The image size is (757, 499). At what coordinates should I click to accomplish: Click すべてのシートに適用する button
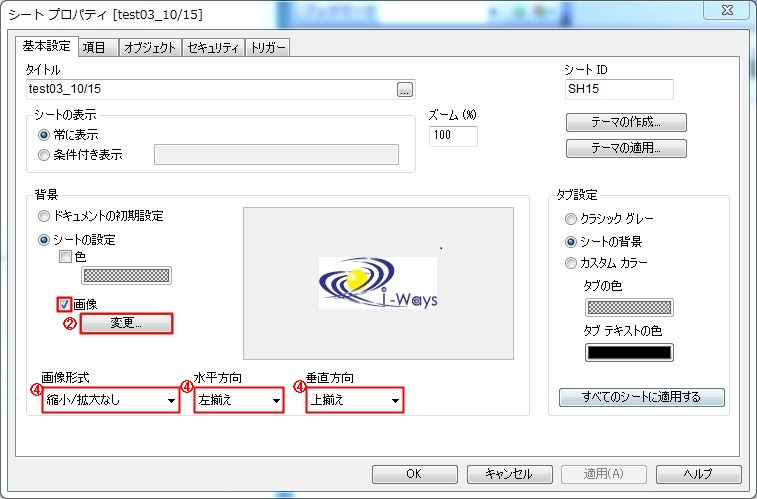642,397
